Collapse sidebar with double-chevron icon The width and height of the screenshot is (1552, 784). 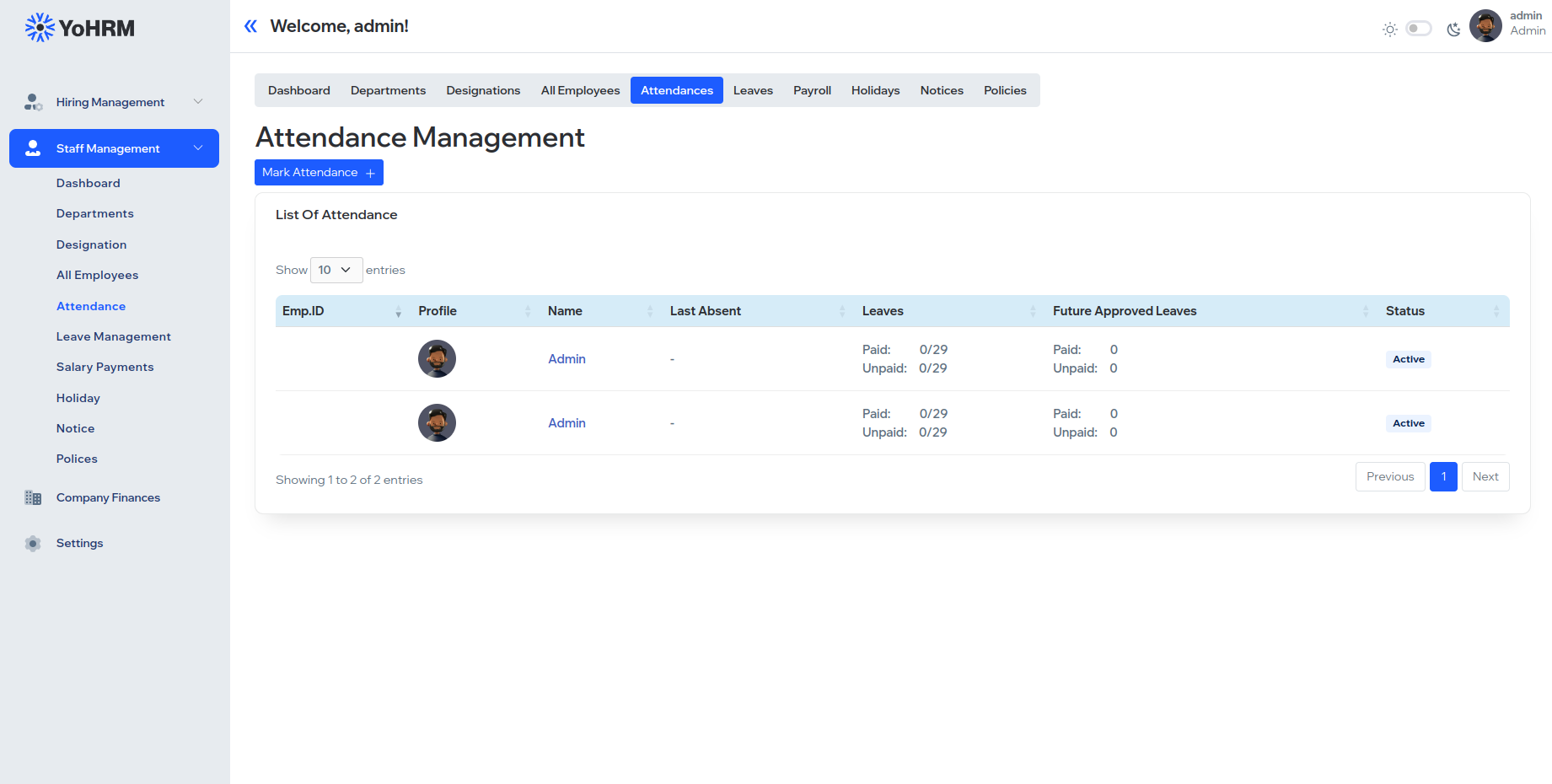click(x=250, y=26)
